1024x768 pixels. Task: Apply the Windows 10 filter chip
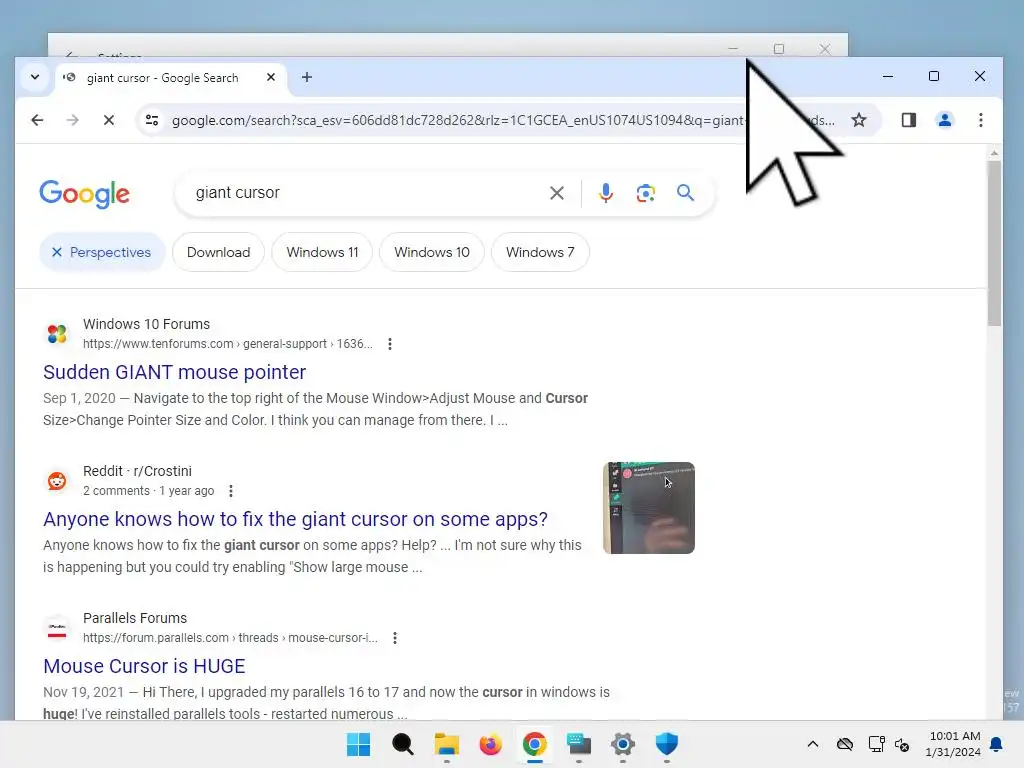(x=432, y=252)
